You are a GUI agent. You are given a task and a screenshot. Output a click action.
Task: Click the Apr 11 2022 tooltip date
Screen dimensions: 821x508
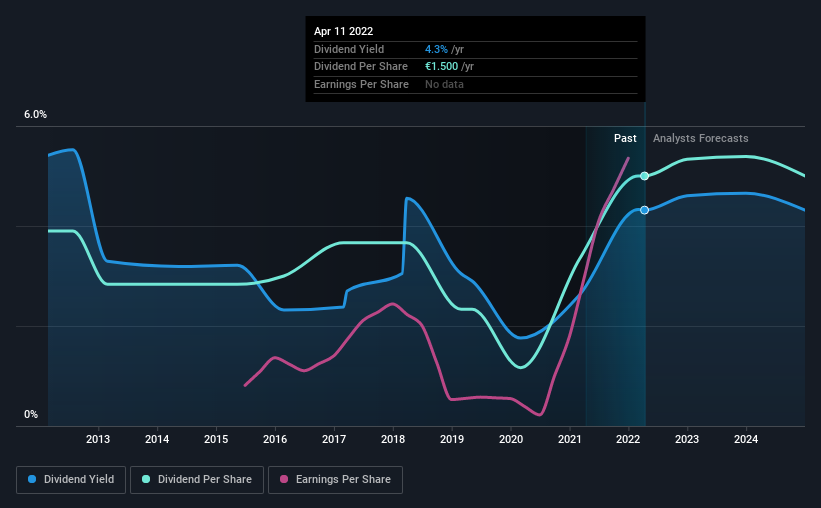[x=343, y=31]
